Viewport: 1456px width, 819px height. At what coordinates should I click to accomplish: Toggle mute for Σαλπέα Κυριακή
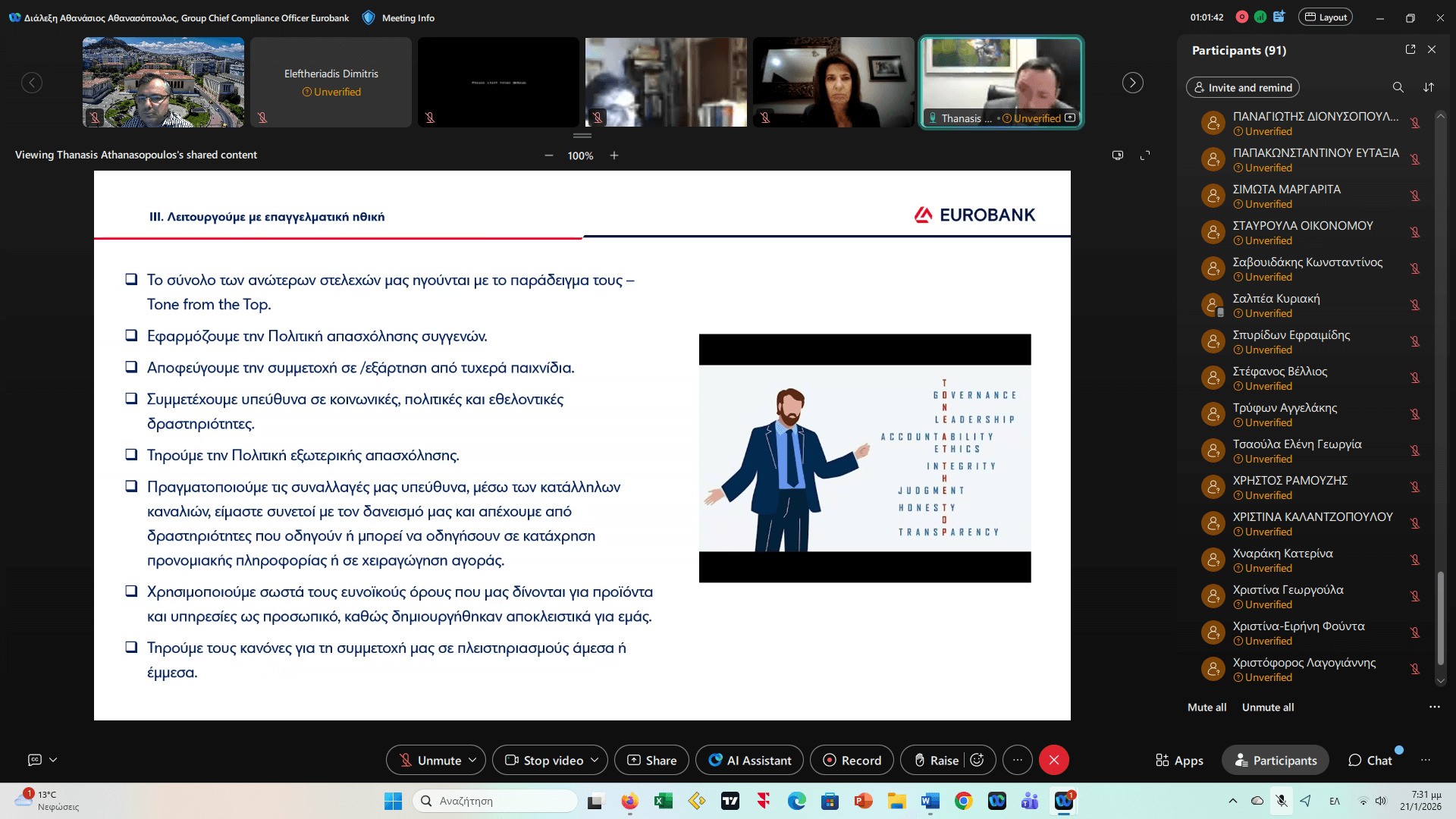[1414, 305]
